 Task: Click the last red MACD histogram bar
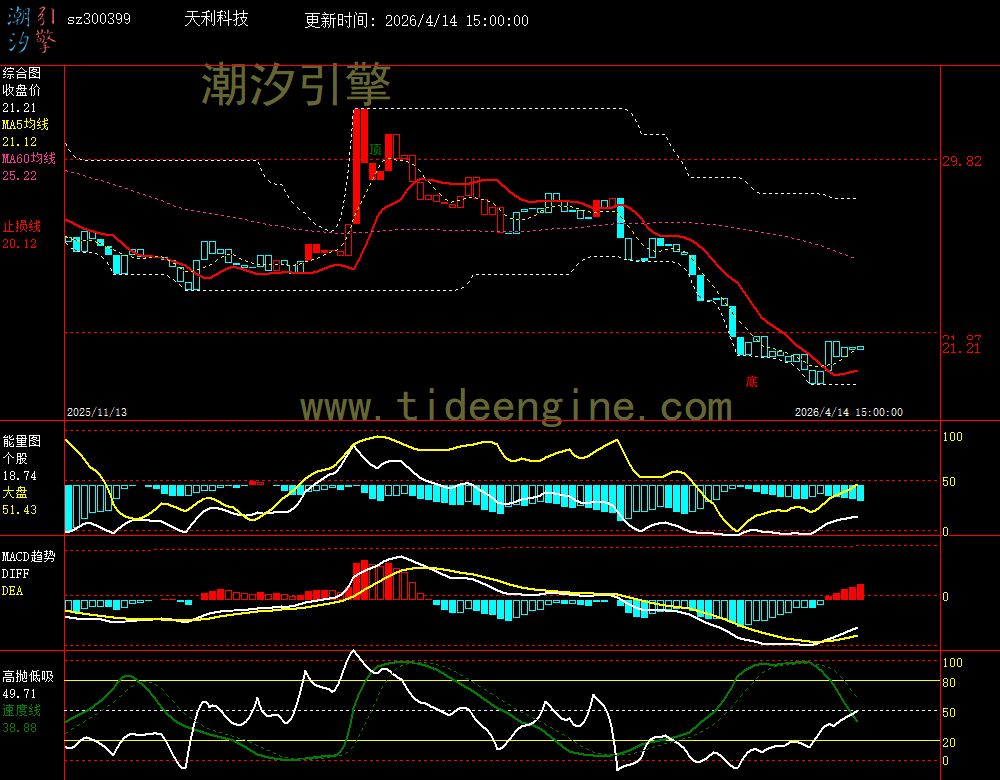click(x=860, y=591)
